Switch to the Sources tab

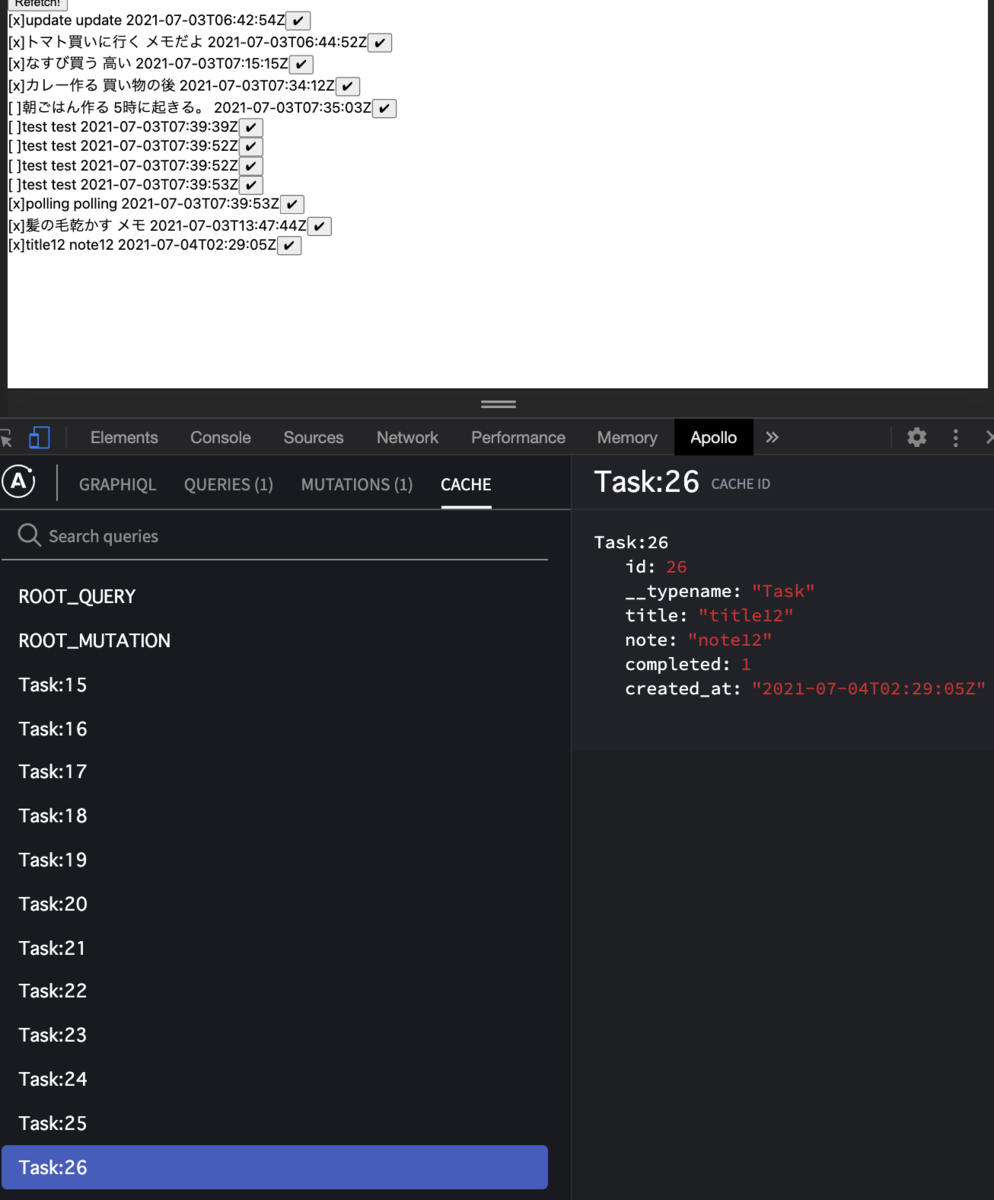click(313, 437)
